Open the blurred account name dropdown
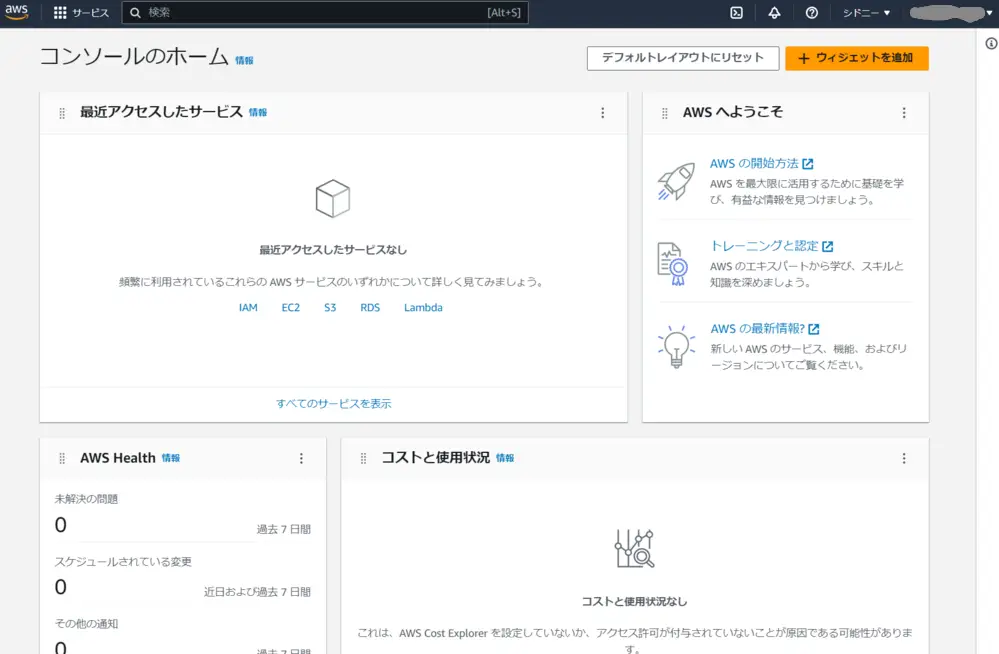Image resolution: width=999 pixels, height=654 pixels. [x=951, y=13]
